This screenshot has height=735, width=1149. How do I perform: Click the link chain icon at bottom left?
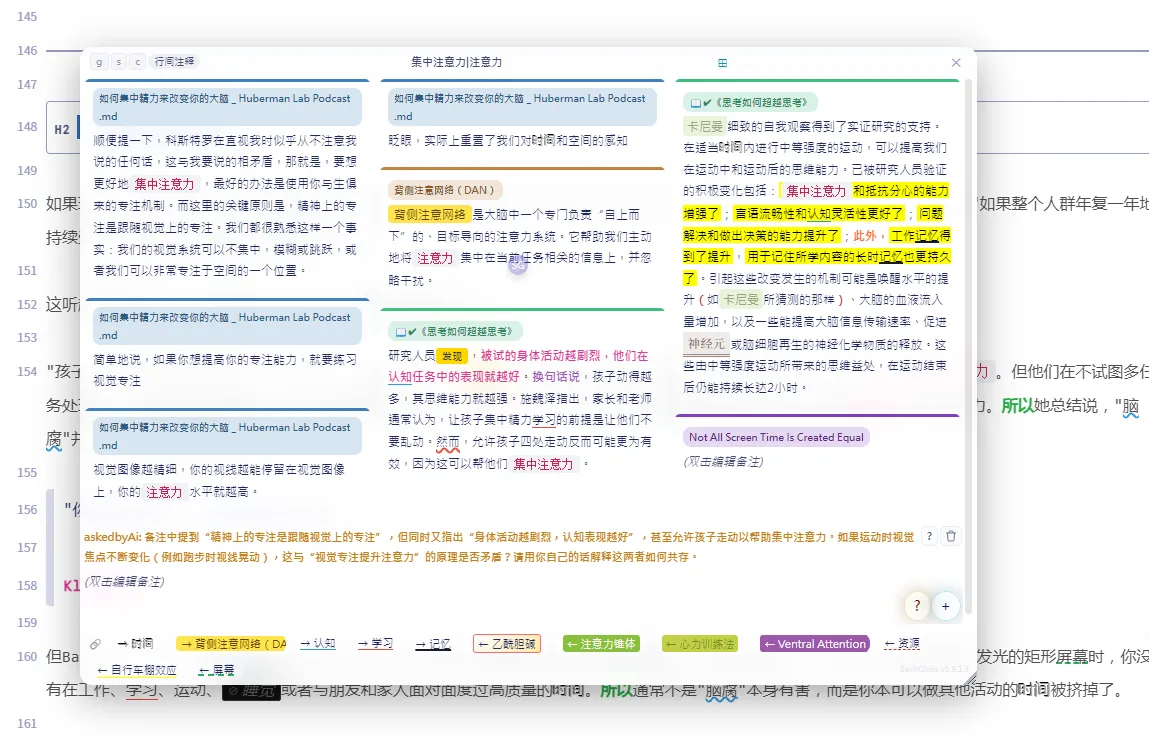[x=95, y=644]
